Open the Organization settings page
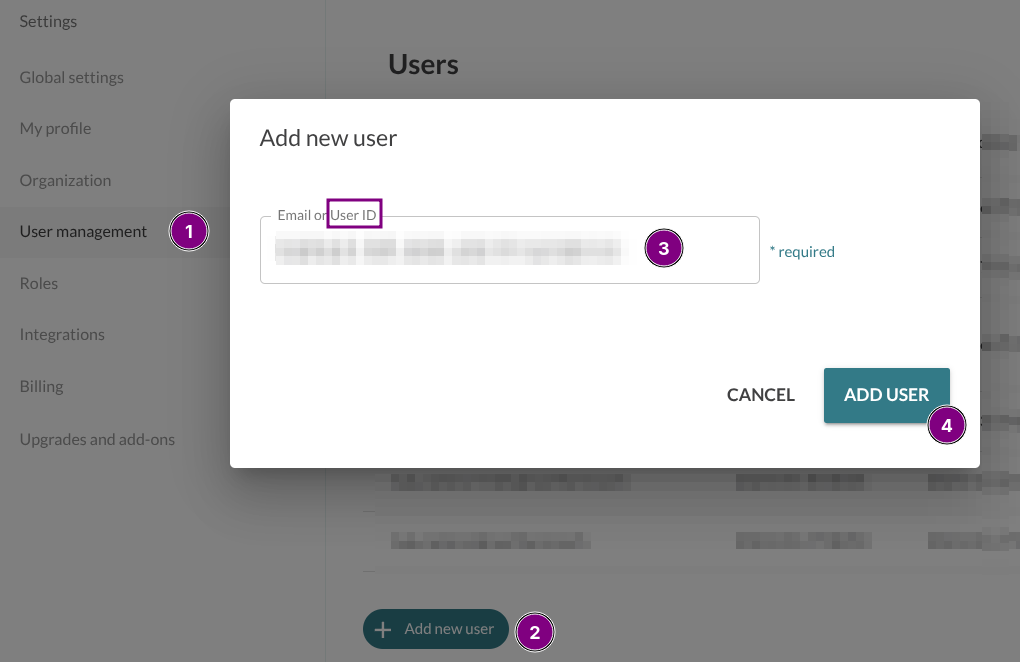The image size is (1020, 662). 65,180
